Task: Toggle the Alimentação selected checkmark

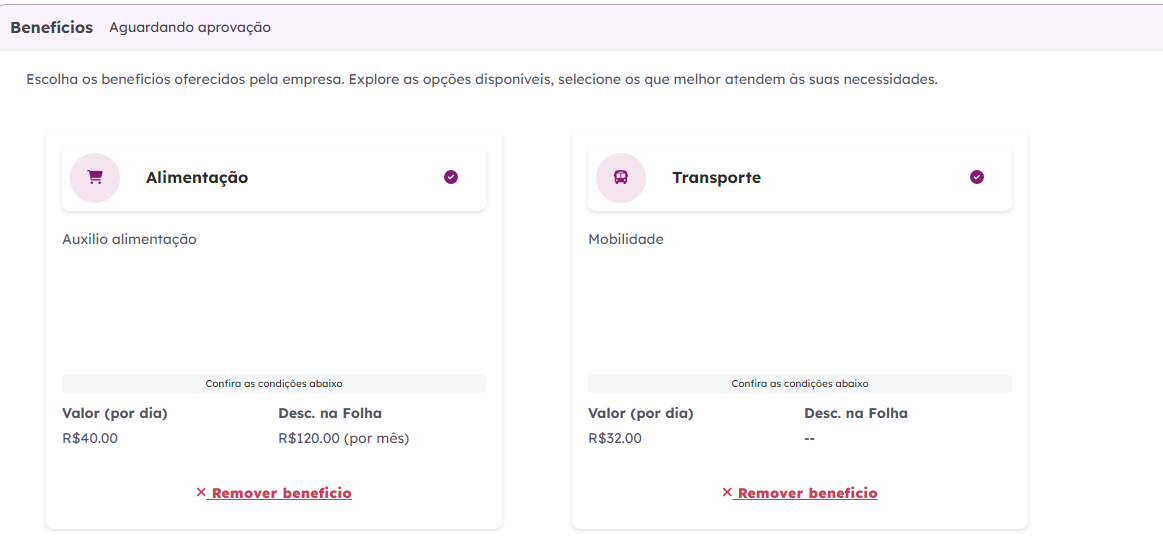Action: (x=451, y=177)
